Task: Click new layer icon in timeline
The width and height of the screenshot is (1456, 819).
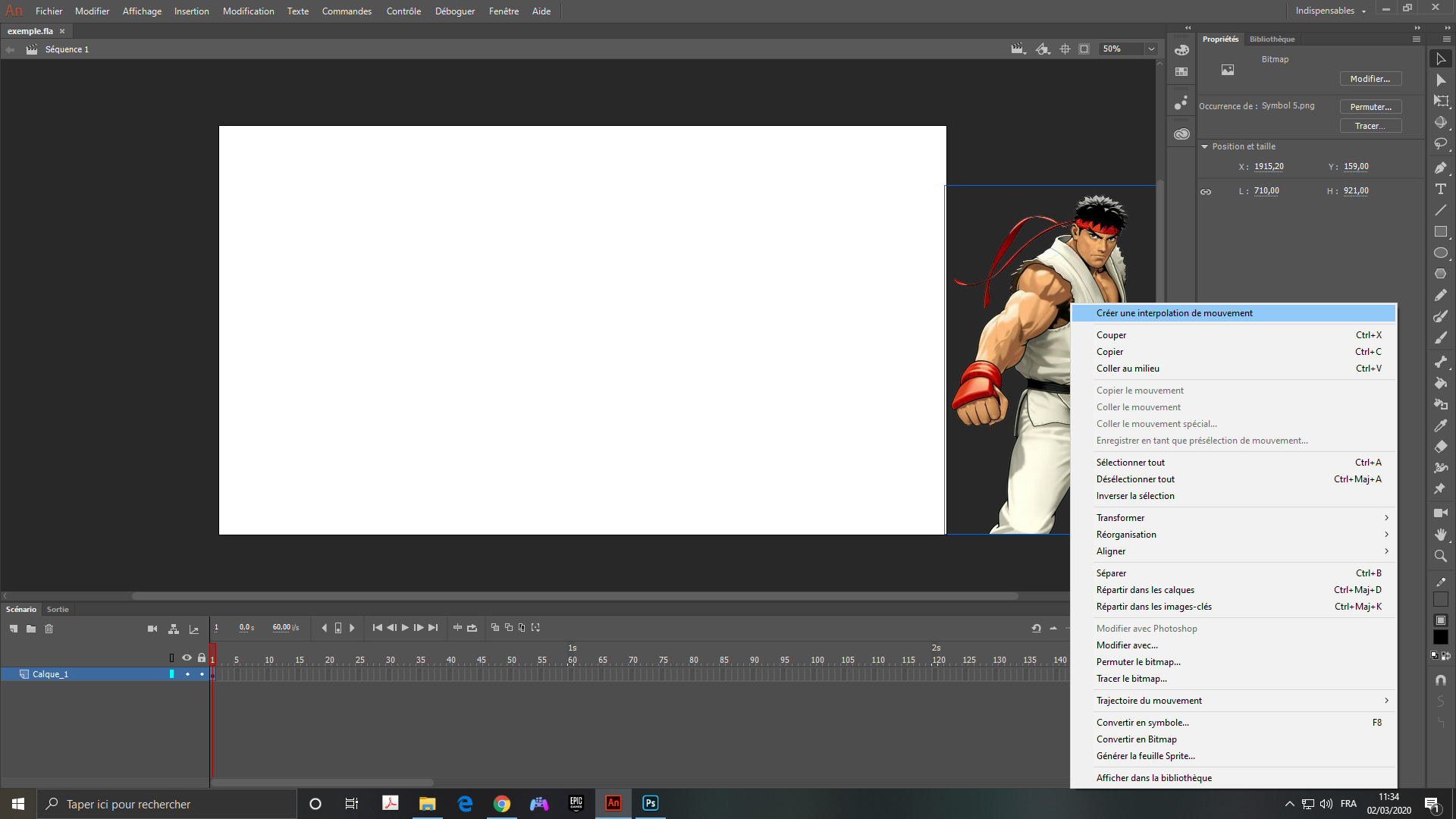Action: [14, 629]
